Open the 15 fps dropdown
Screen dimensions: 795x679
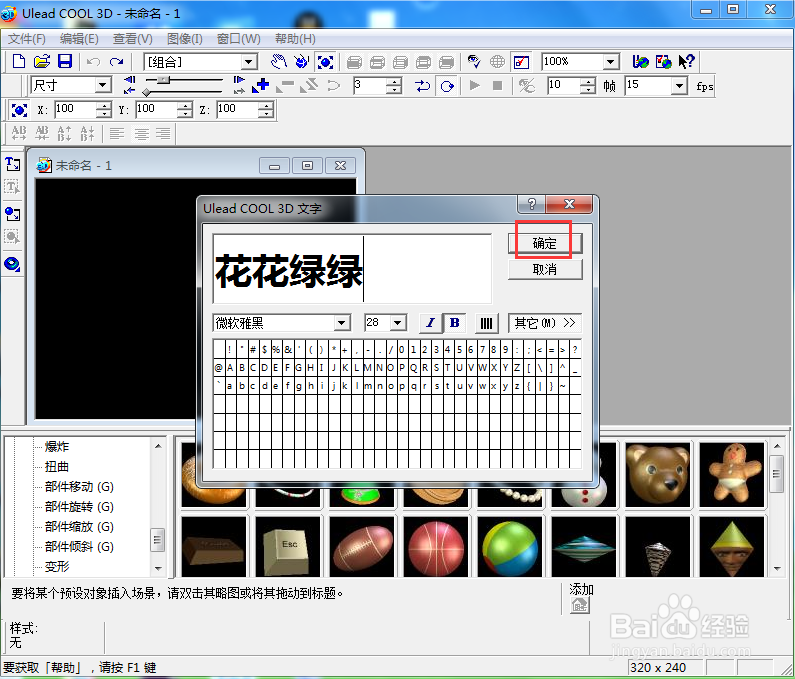pos(679,86)
